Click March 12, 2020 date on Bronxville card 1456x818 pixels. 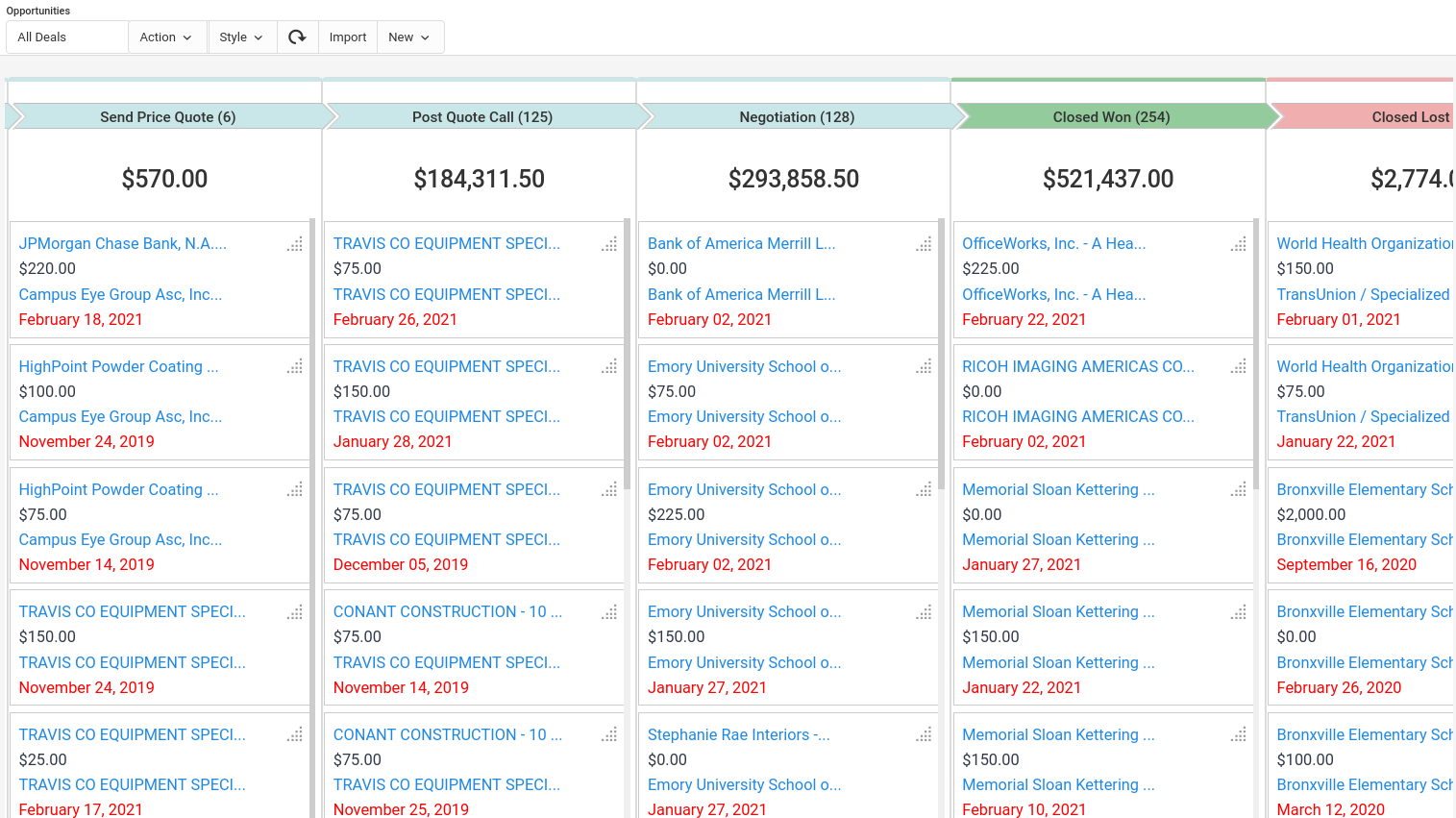click(x=1331, y=809)
